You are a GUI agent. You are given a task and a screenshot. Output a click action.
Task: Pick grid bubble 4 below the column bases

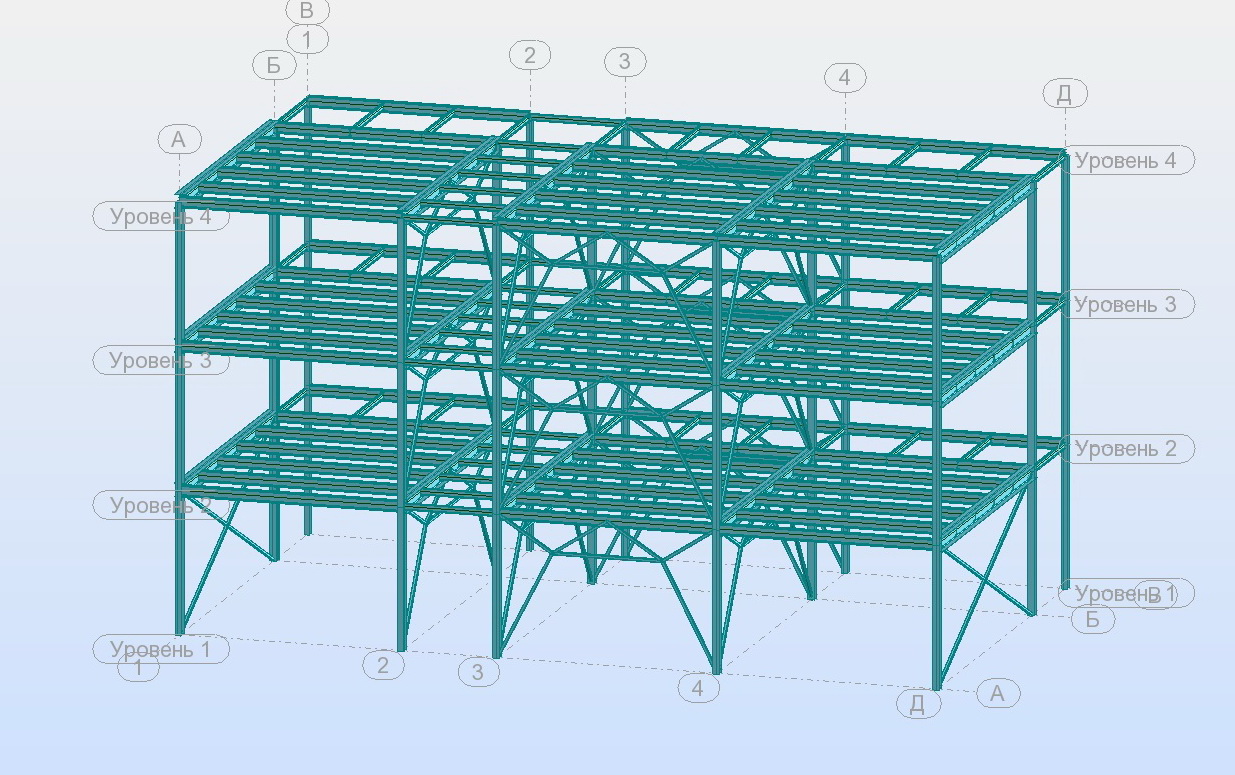698,688
